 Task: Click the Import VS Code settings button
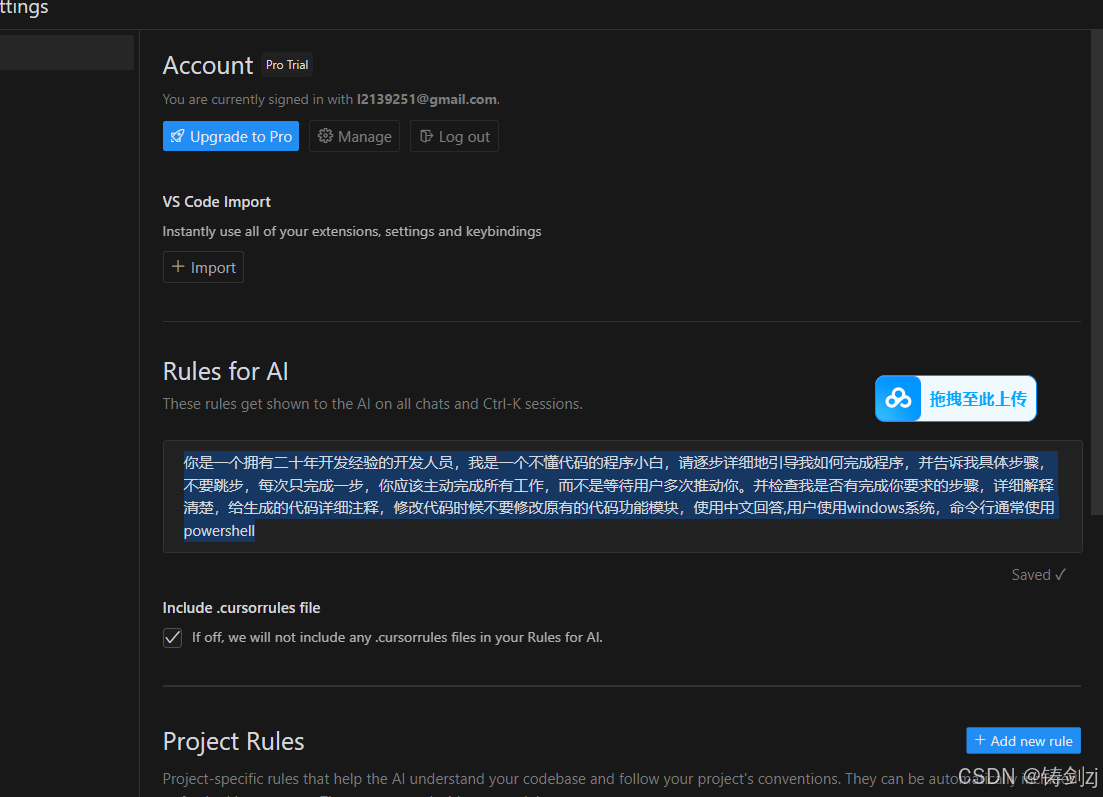pyautogui.click(x=203, y=267)
